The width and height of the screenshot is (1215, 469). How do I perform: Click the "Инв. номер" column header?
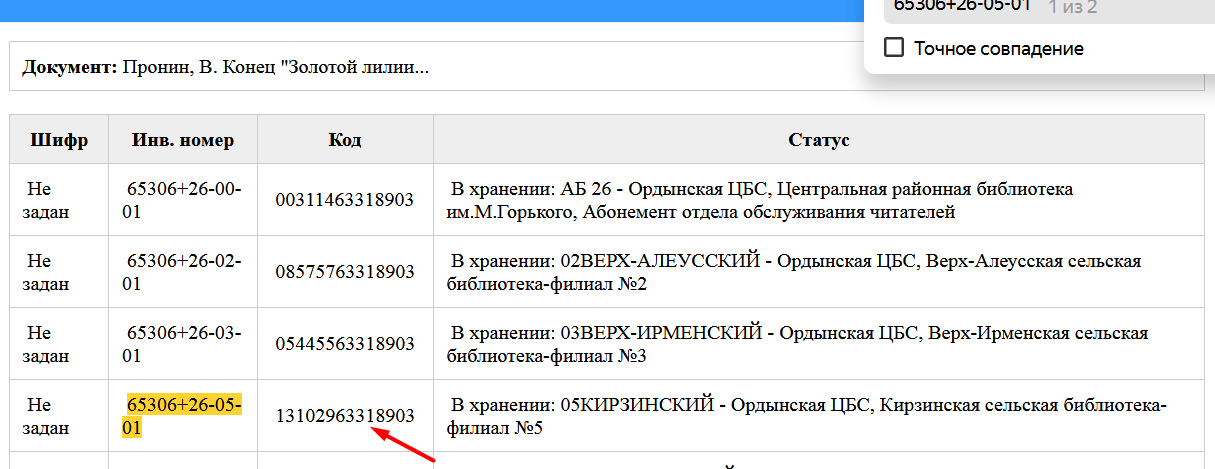coord(183,139)
